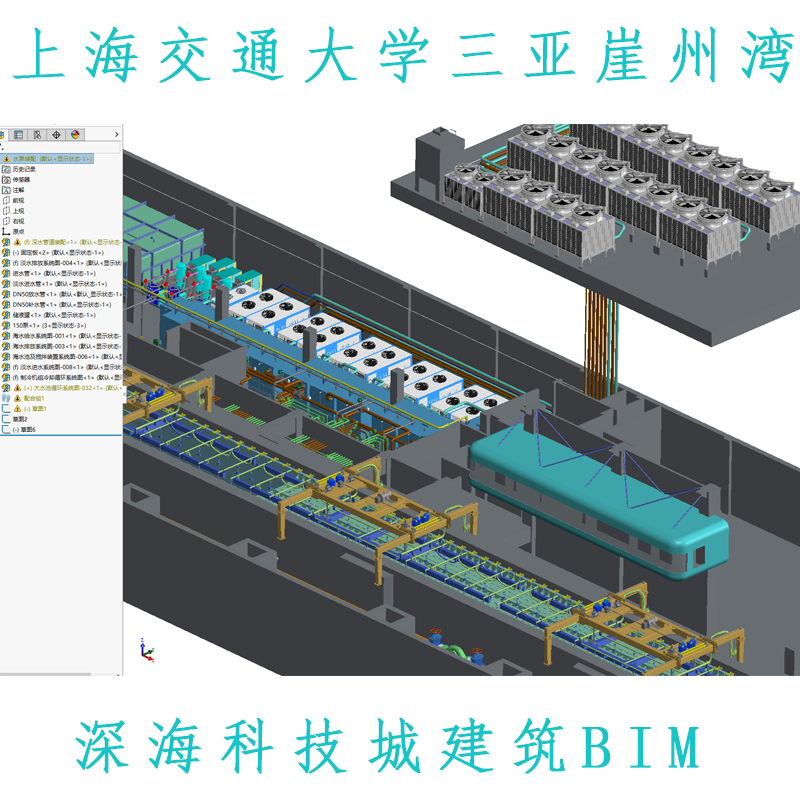The width and height of the screenshot is (800, 800).
Task: Select 储液罐<1> component icon
Action: (6, 315)
